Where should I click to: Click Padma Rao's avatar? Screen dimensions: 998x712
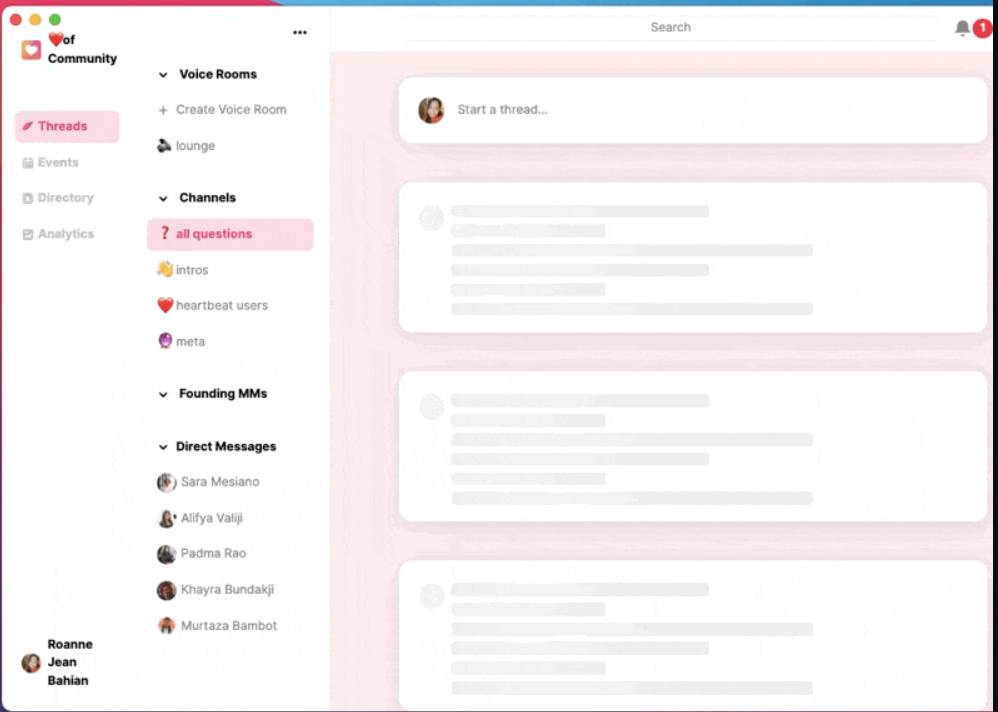click(166, 554)
